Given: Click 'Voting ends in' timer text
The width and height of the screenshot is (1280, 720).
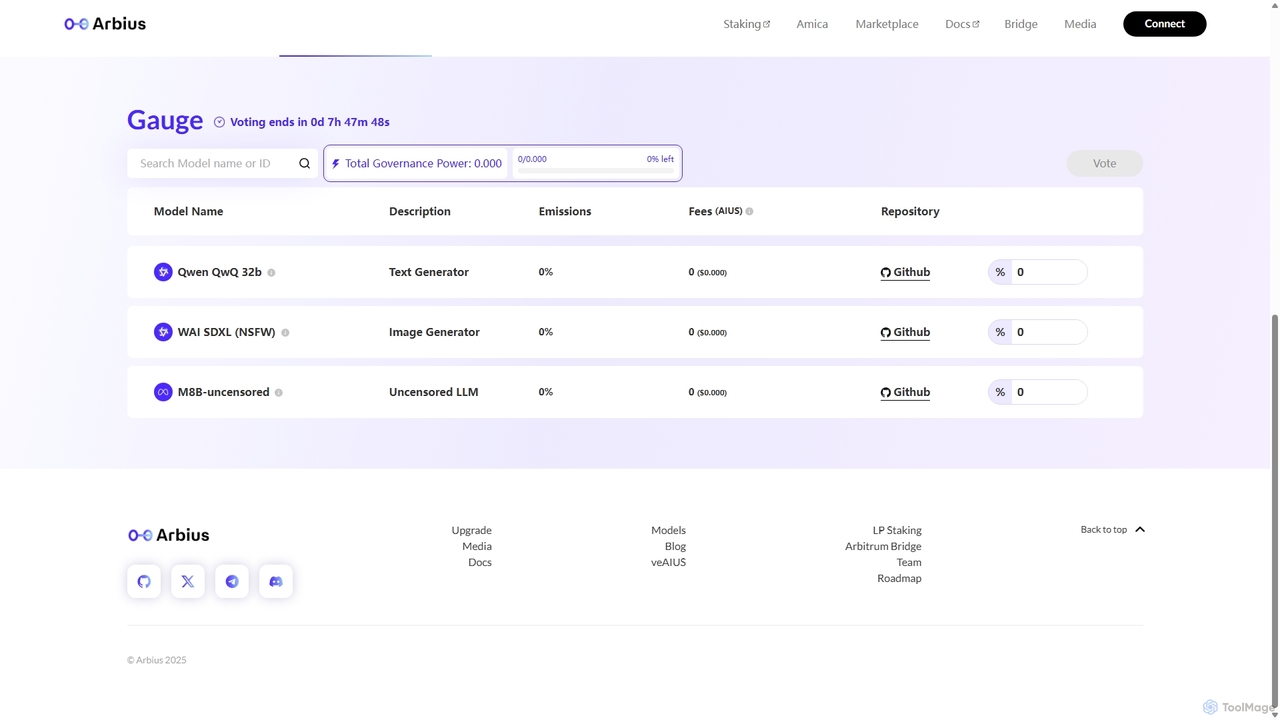Looking at the screenshot, I should 310,122.
